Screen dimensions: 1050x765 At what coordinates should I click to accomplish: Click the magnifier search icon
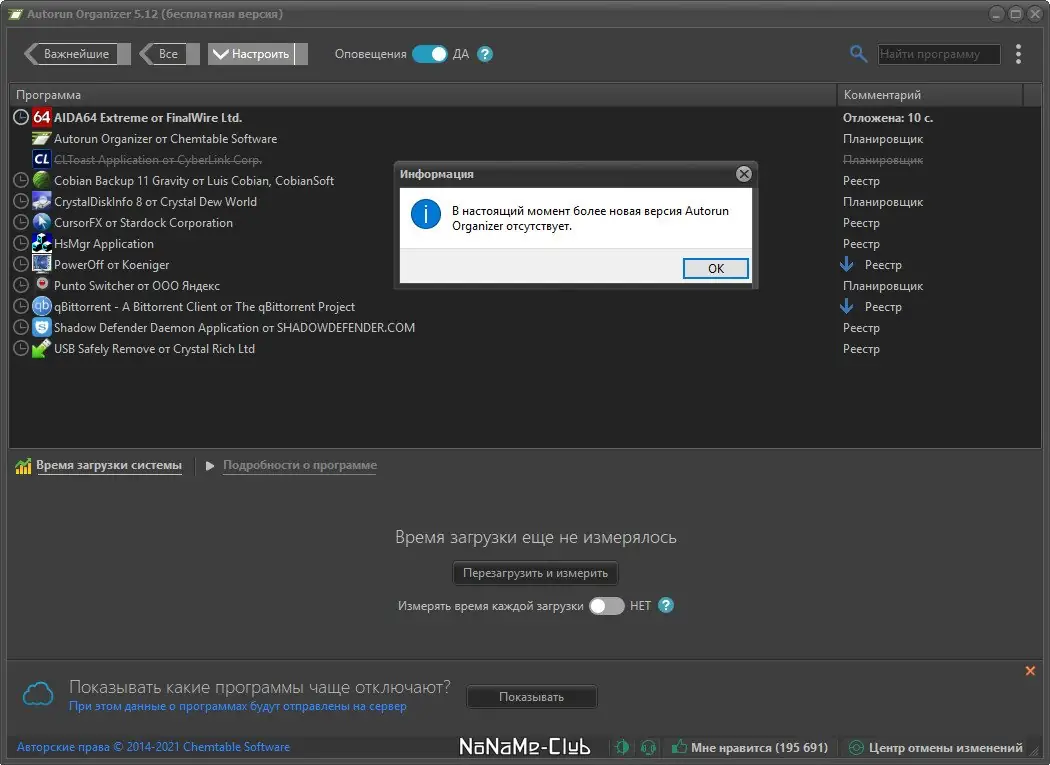point(858,54)
